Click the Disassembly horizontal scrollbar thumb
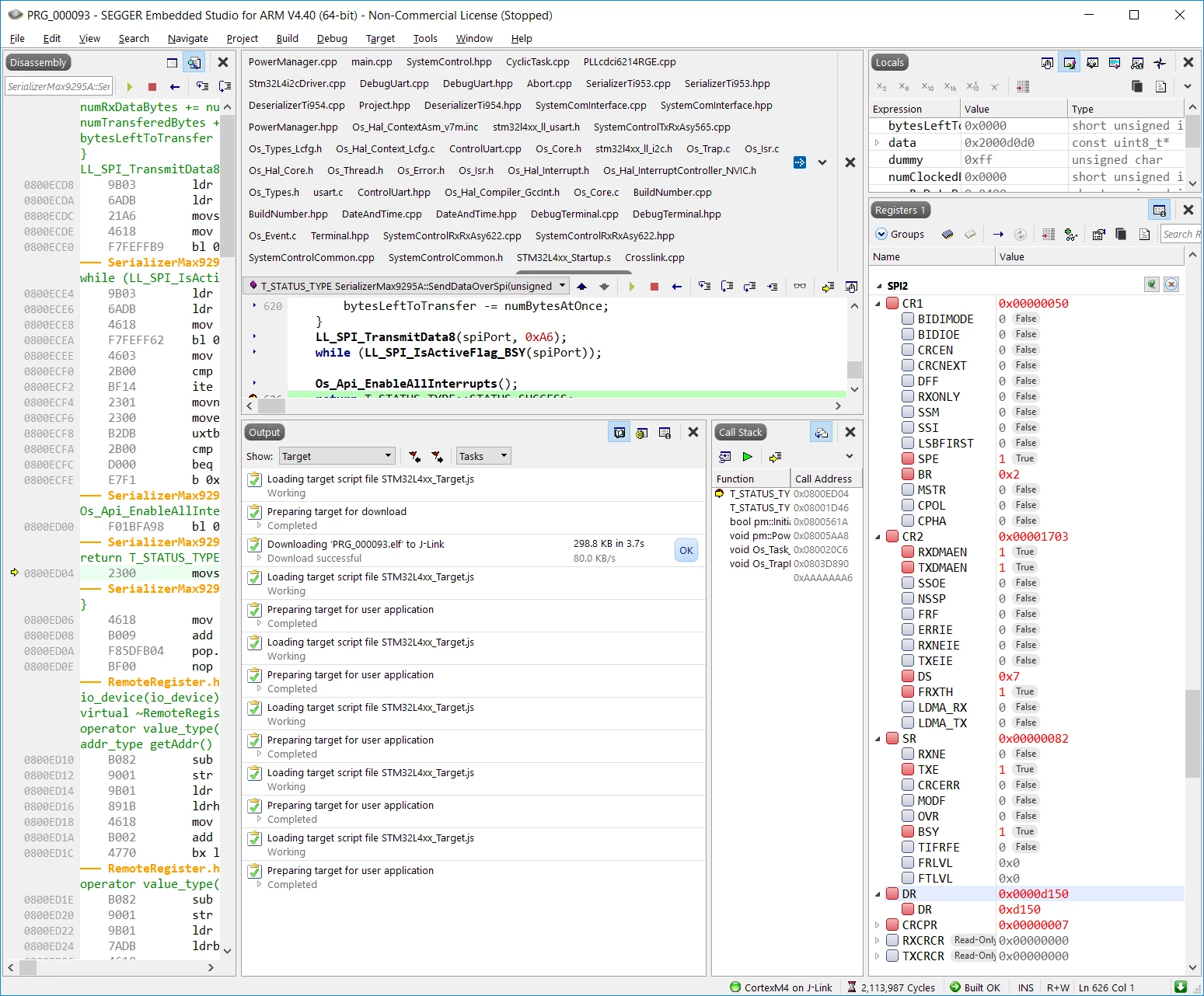 [x=28, y=967]
